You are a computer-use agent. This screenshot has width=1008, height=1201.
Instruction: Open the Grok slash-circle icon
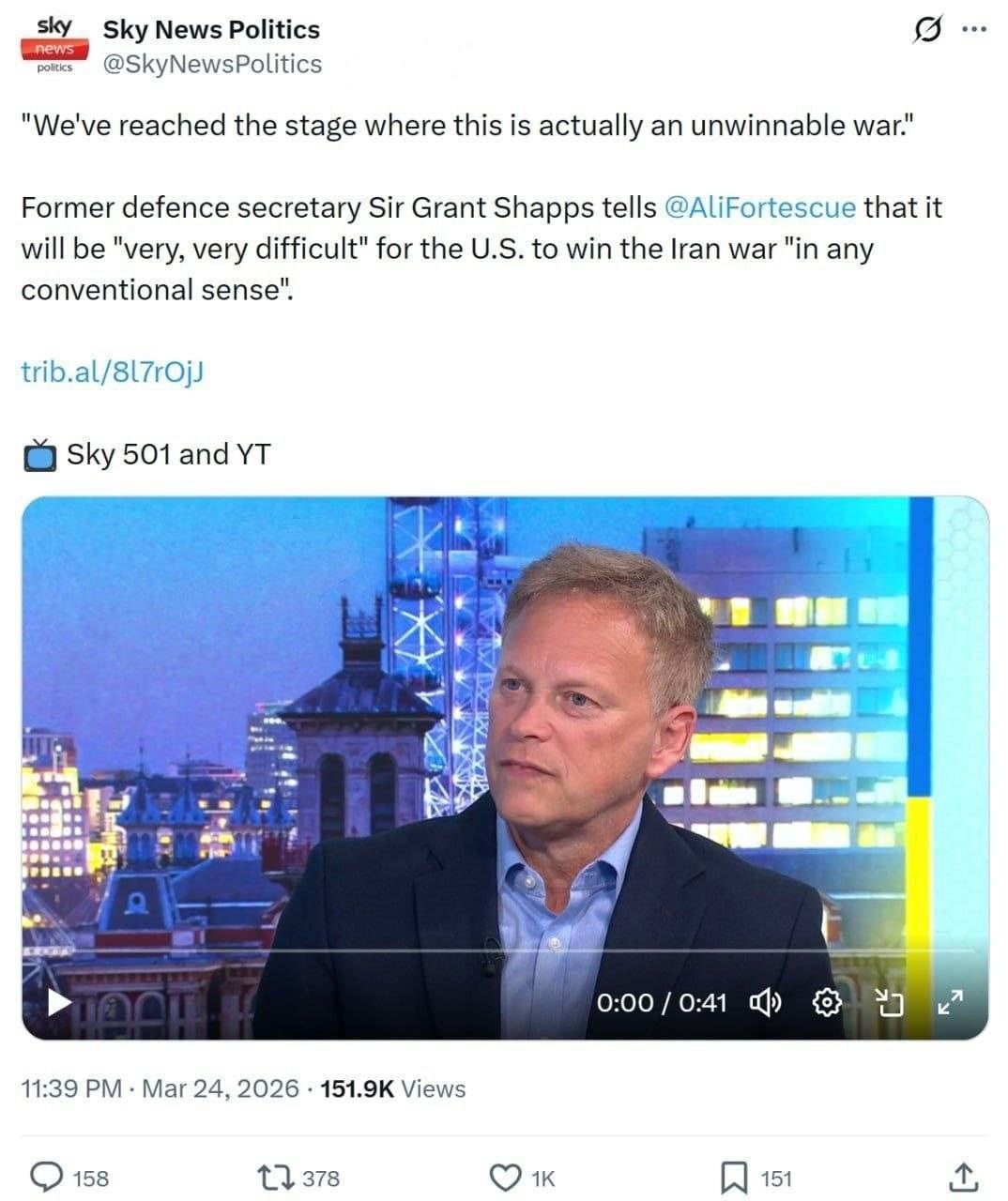[926, 30]
